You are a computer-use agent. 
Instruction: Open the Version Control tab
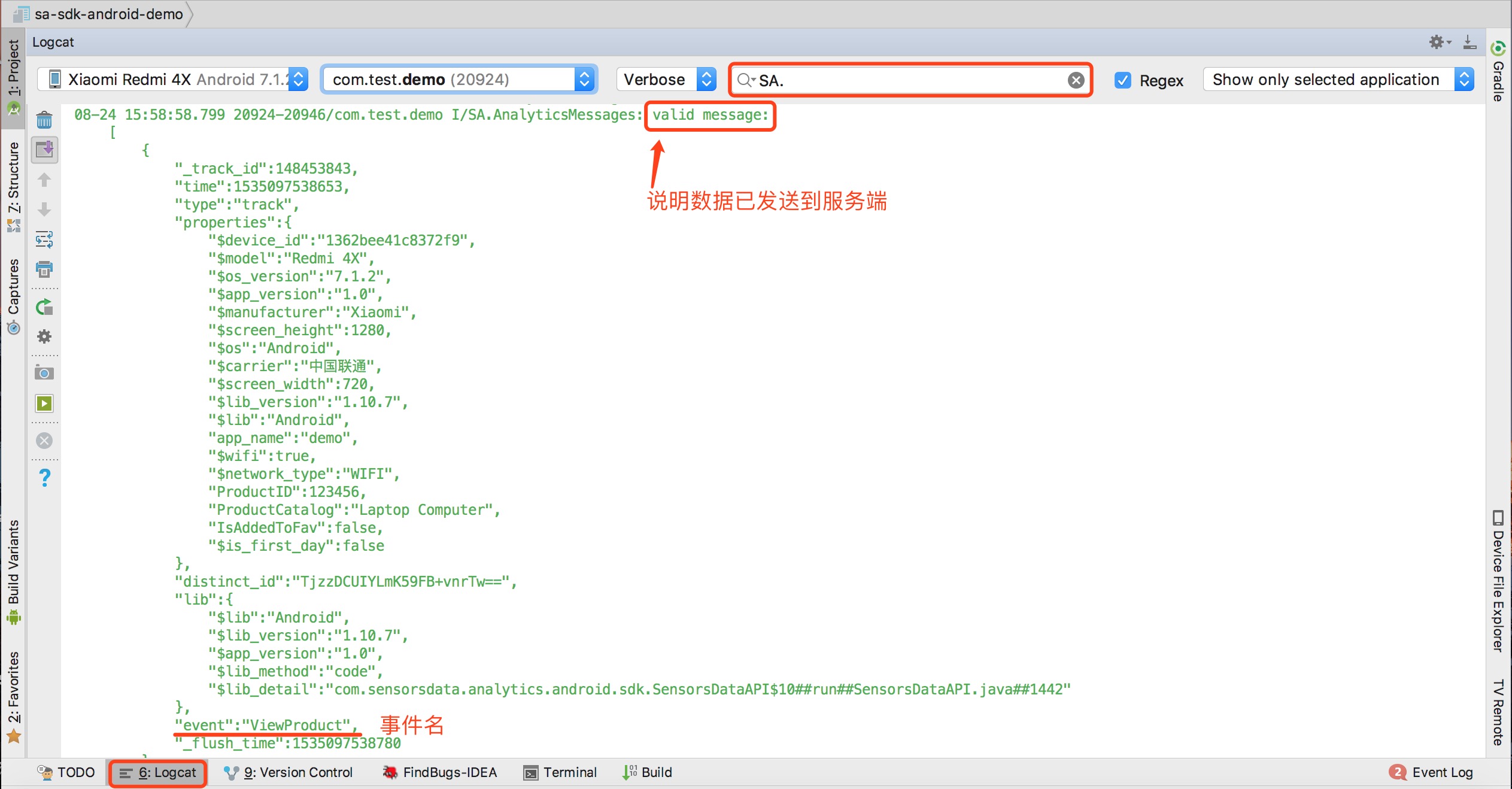[x=289, y=772]
